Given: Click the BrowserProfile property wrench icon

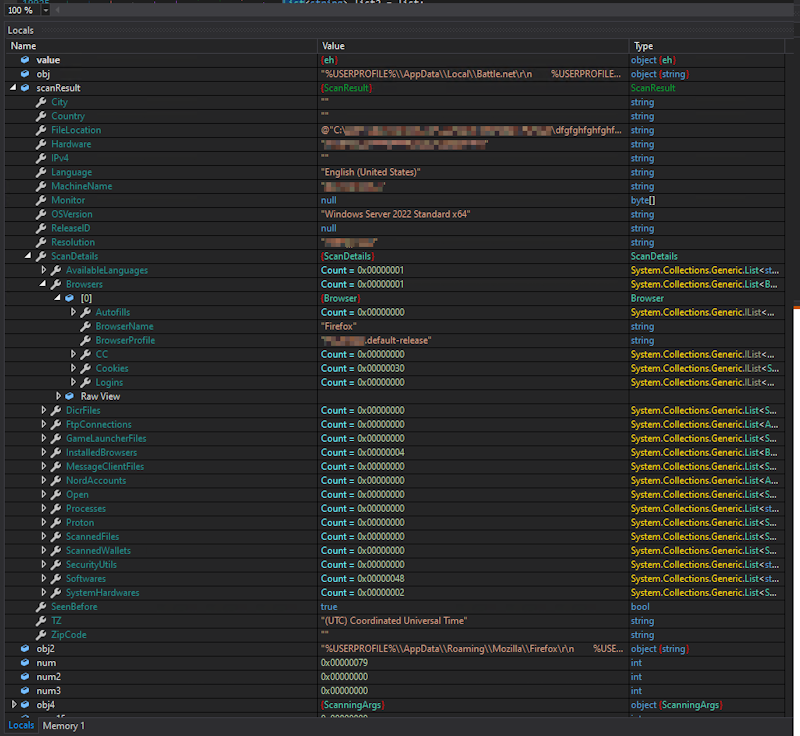Looking at the screenshot, I should (x=85, y=340).
